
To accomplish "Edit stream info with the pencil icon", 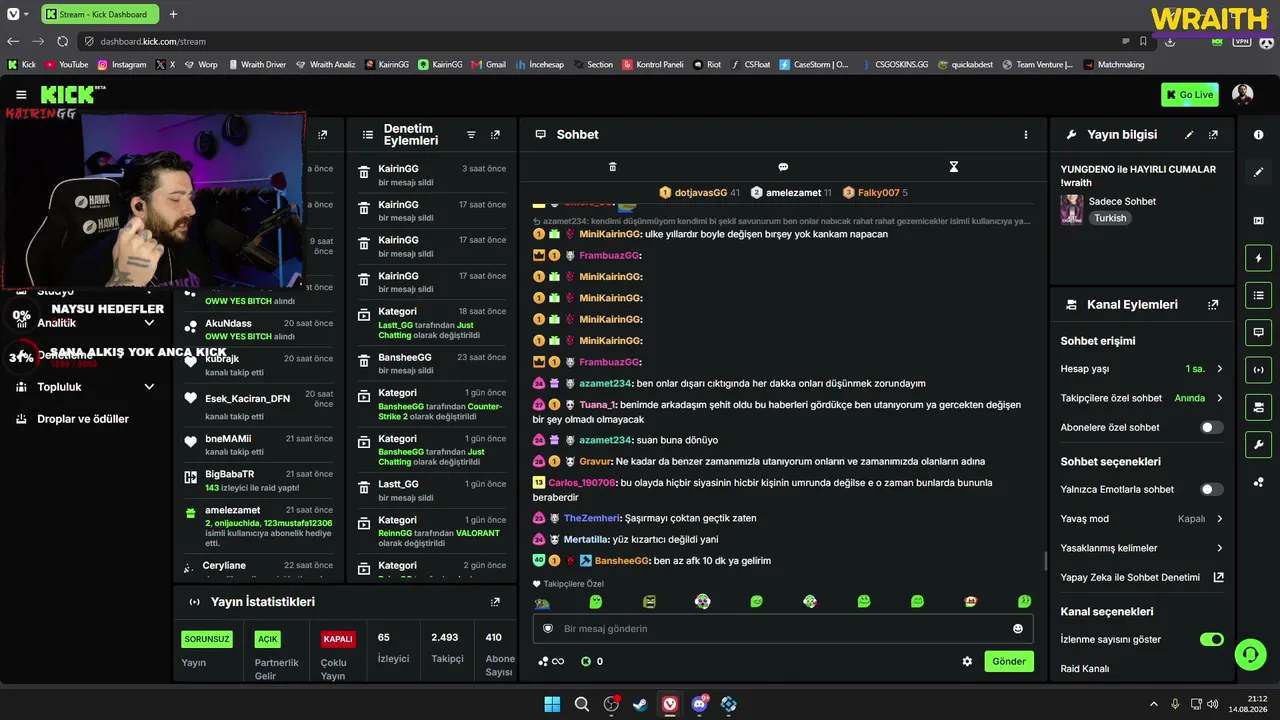I will [x=1189, y=135].
